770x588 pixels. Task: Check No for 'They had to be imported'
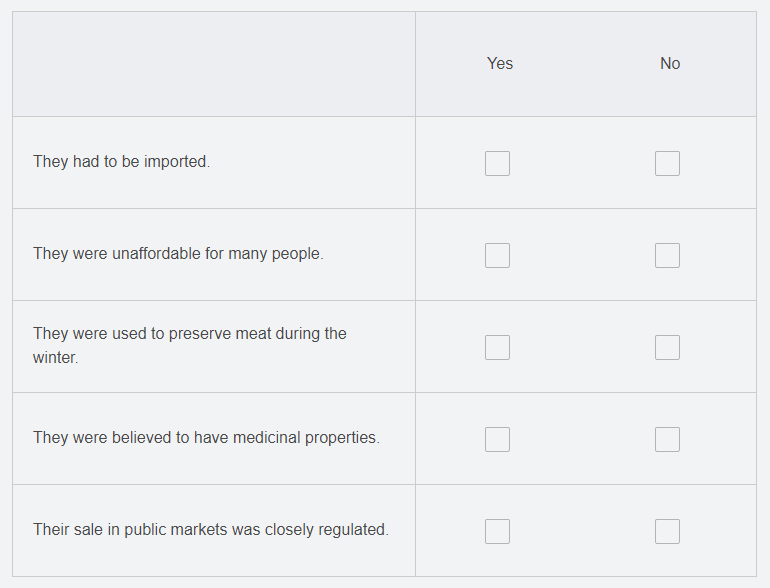point(667,163)
